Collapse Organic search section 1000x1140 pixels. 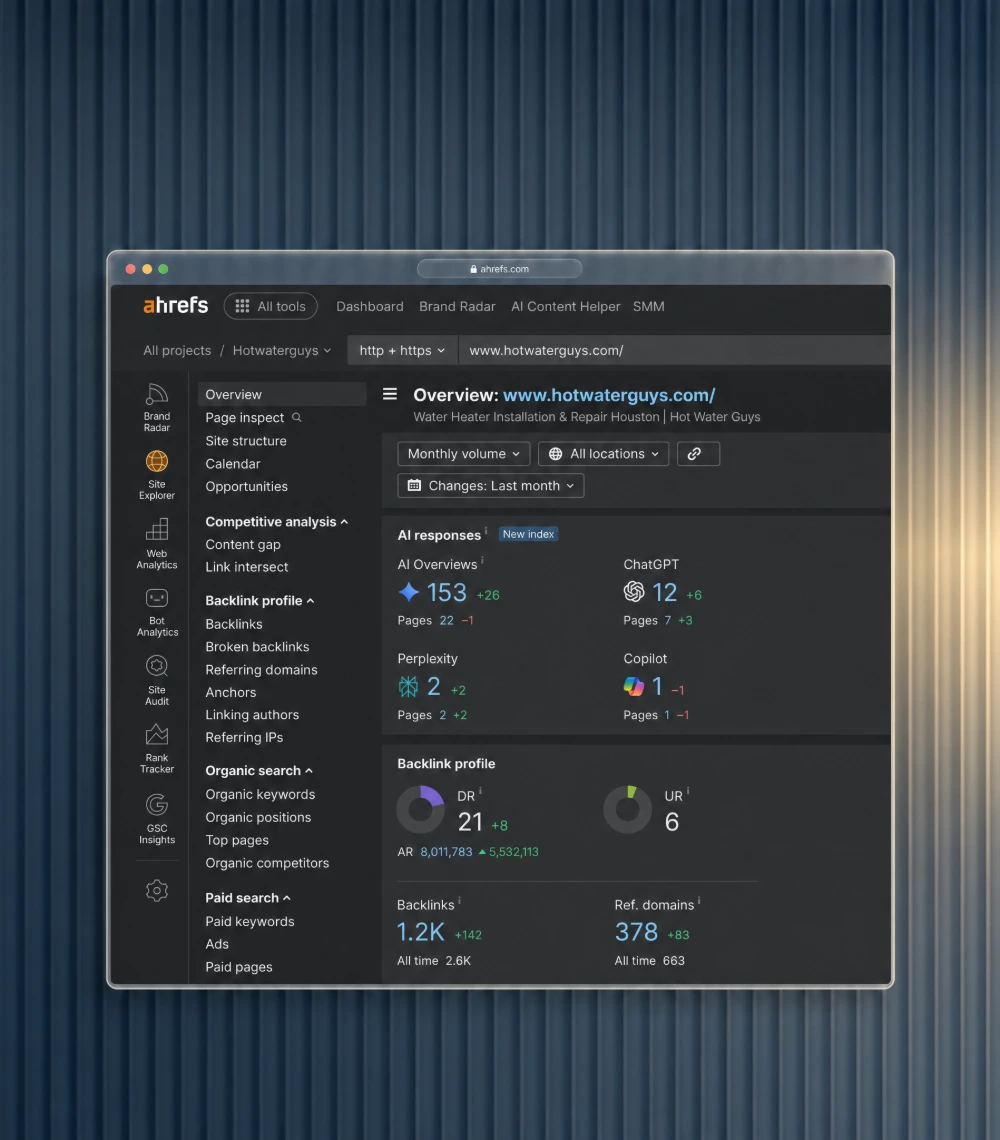(x=259, y=771)
